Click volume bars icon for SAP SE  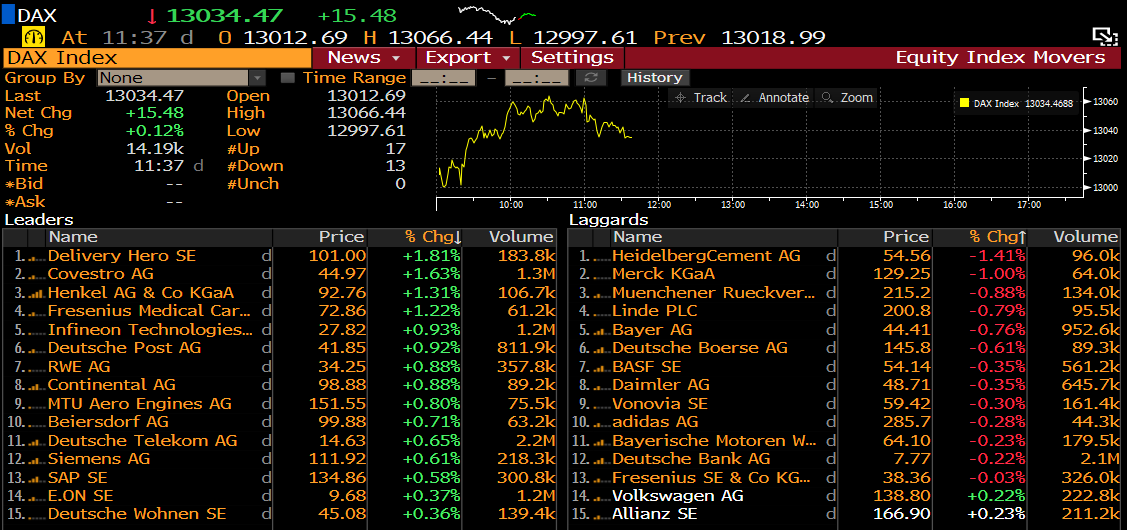37,478
